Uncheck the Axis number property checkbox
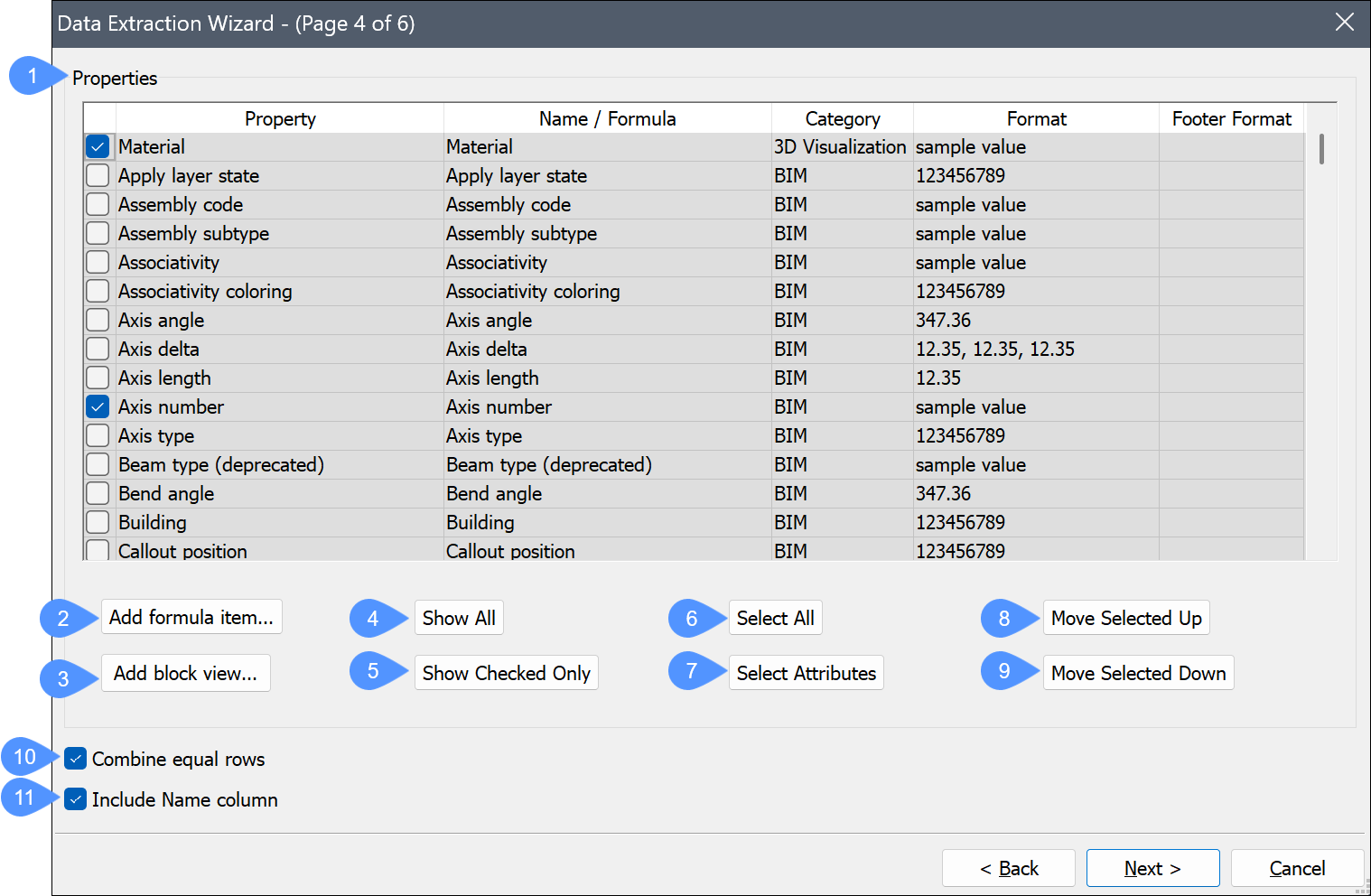1371x896 pixels. pyautogui.click(x=98, y=406)
